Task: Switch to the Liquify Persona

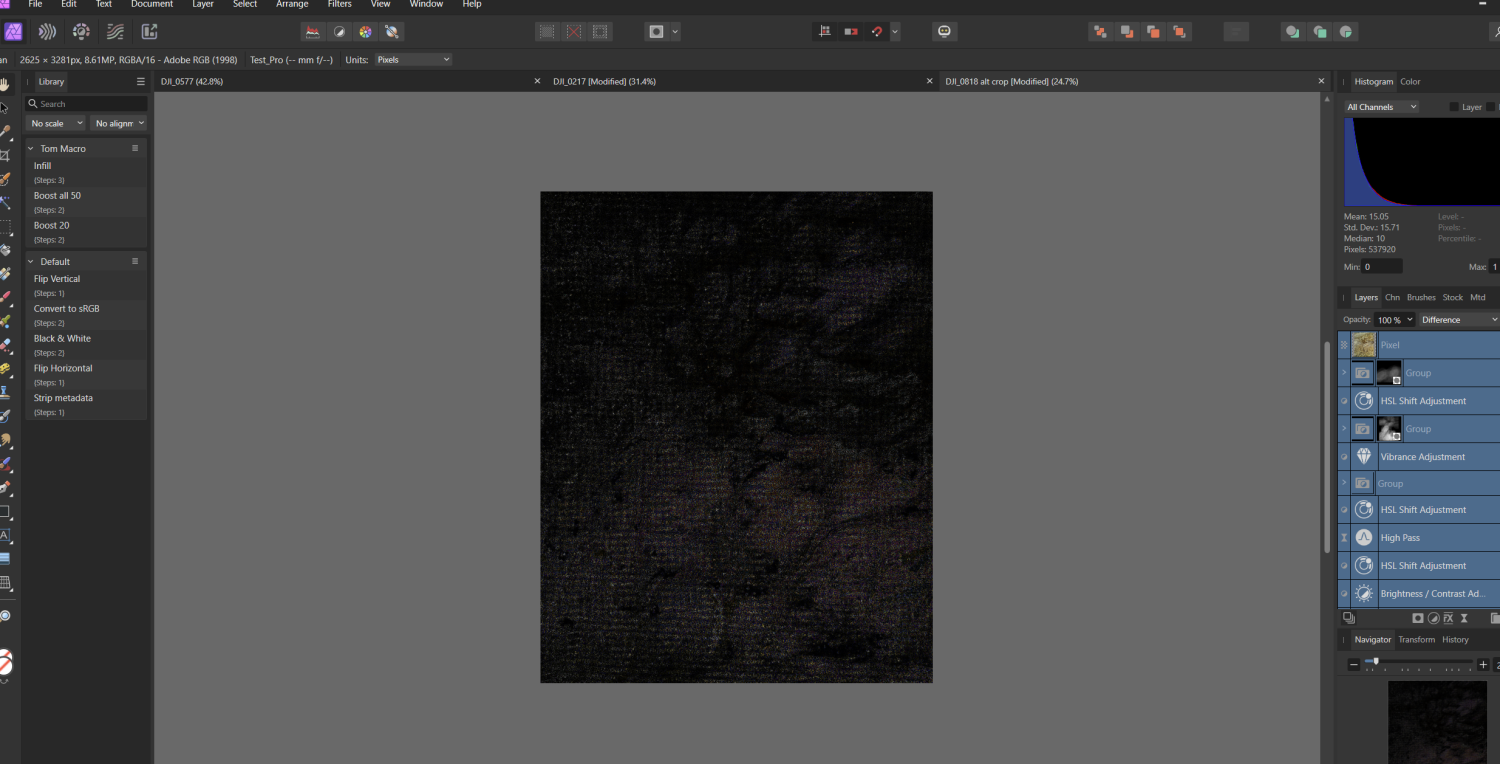Action: point(47,32)
